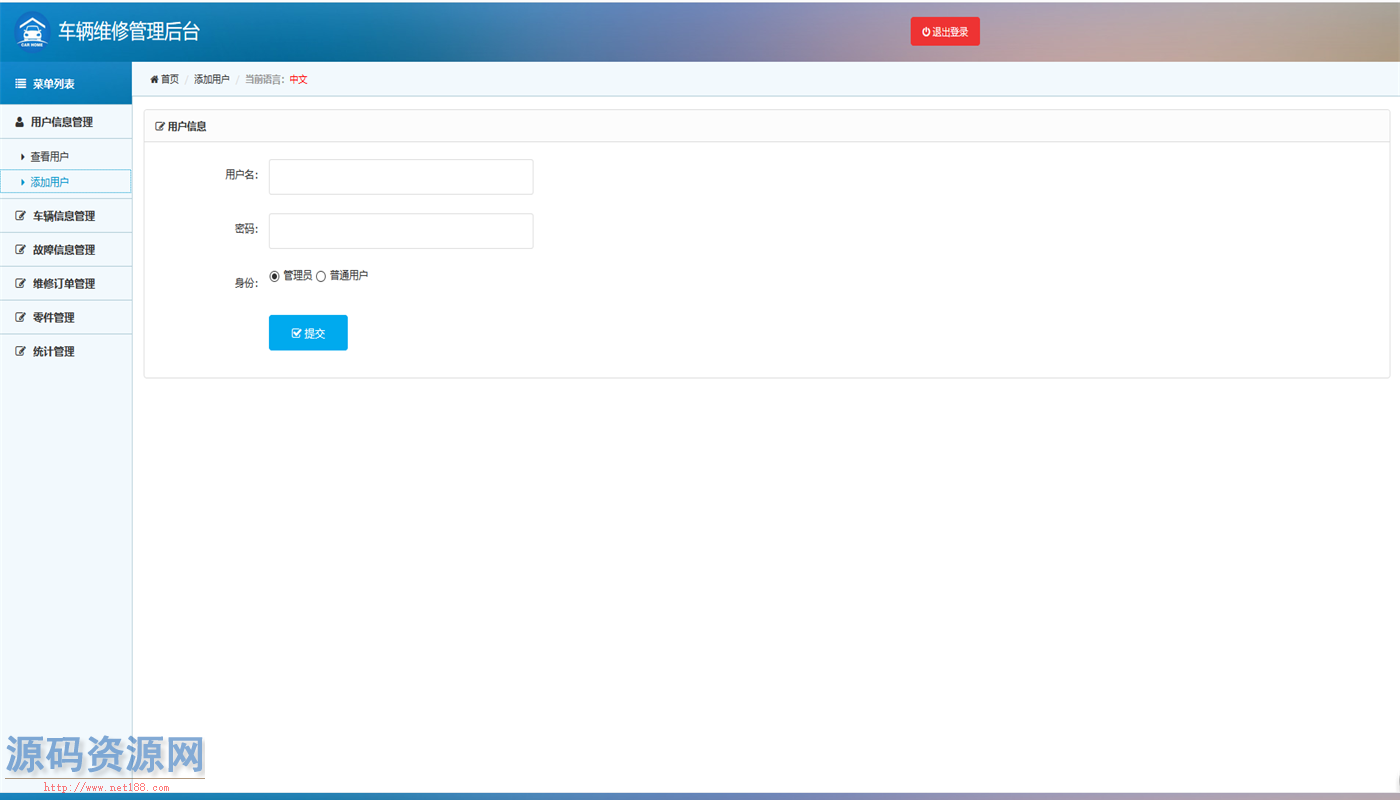Screen dimensions: 1400x800
Task: Go to 首页 breadcrumb link
Action: click(x=170, y=79)
